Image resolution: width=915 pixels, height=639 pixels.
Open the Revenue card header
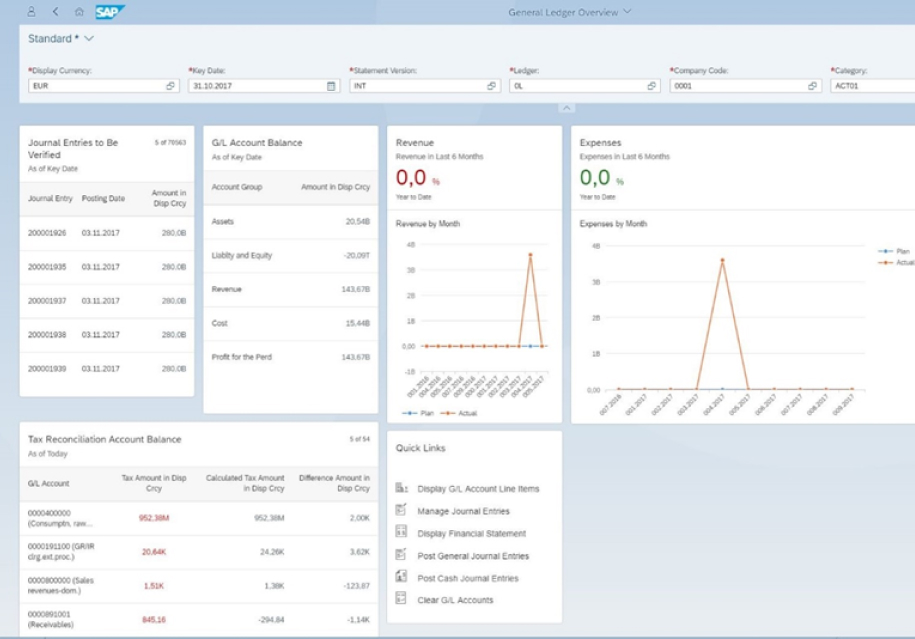(x=474, y=168)
